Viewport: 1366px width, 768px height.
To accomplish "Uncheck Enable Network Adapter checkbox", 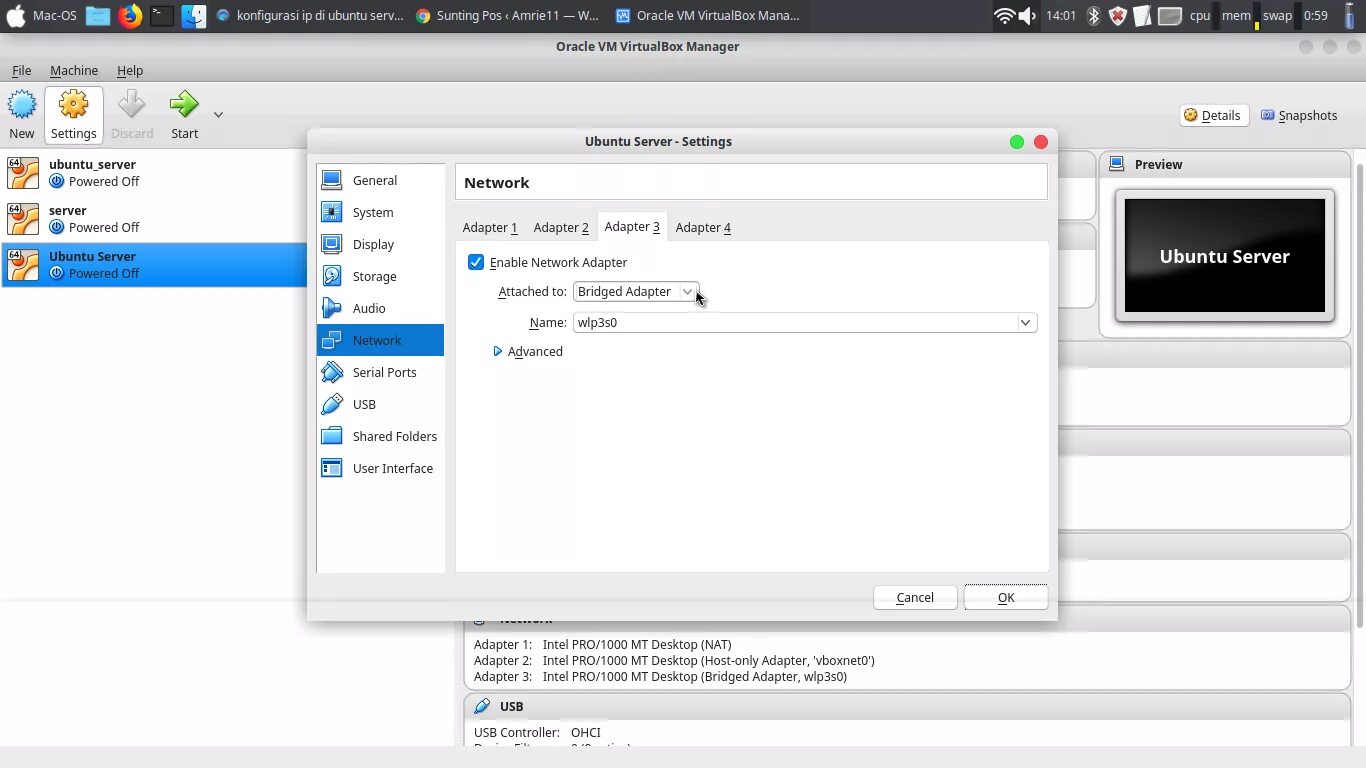I will click(476, 262).
